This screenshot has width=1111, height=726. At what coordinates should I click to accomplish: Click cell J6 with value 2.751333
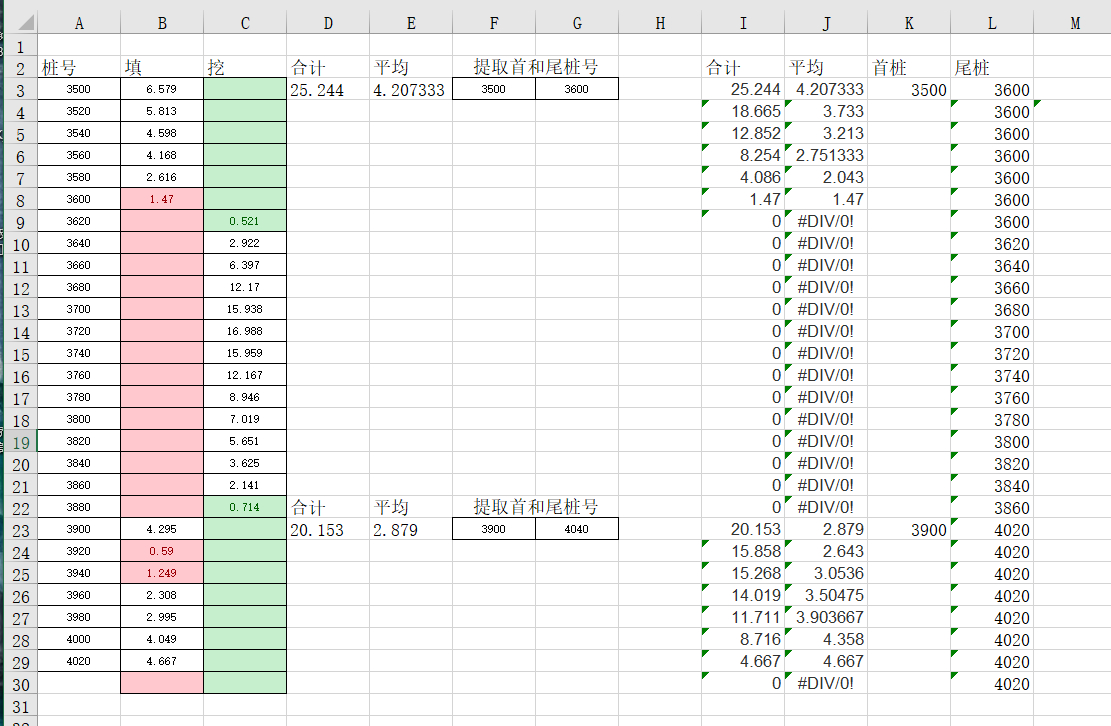[825, 155]
